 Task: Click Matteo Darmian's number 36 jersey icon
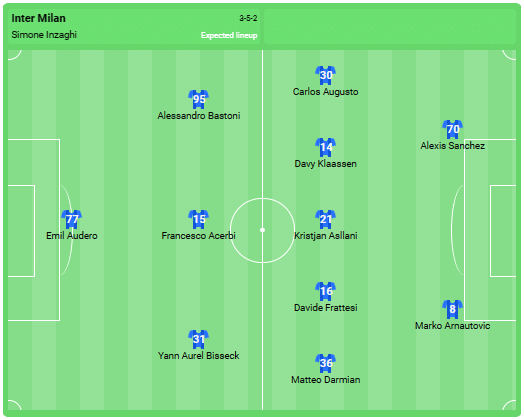coord(325,363)
